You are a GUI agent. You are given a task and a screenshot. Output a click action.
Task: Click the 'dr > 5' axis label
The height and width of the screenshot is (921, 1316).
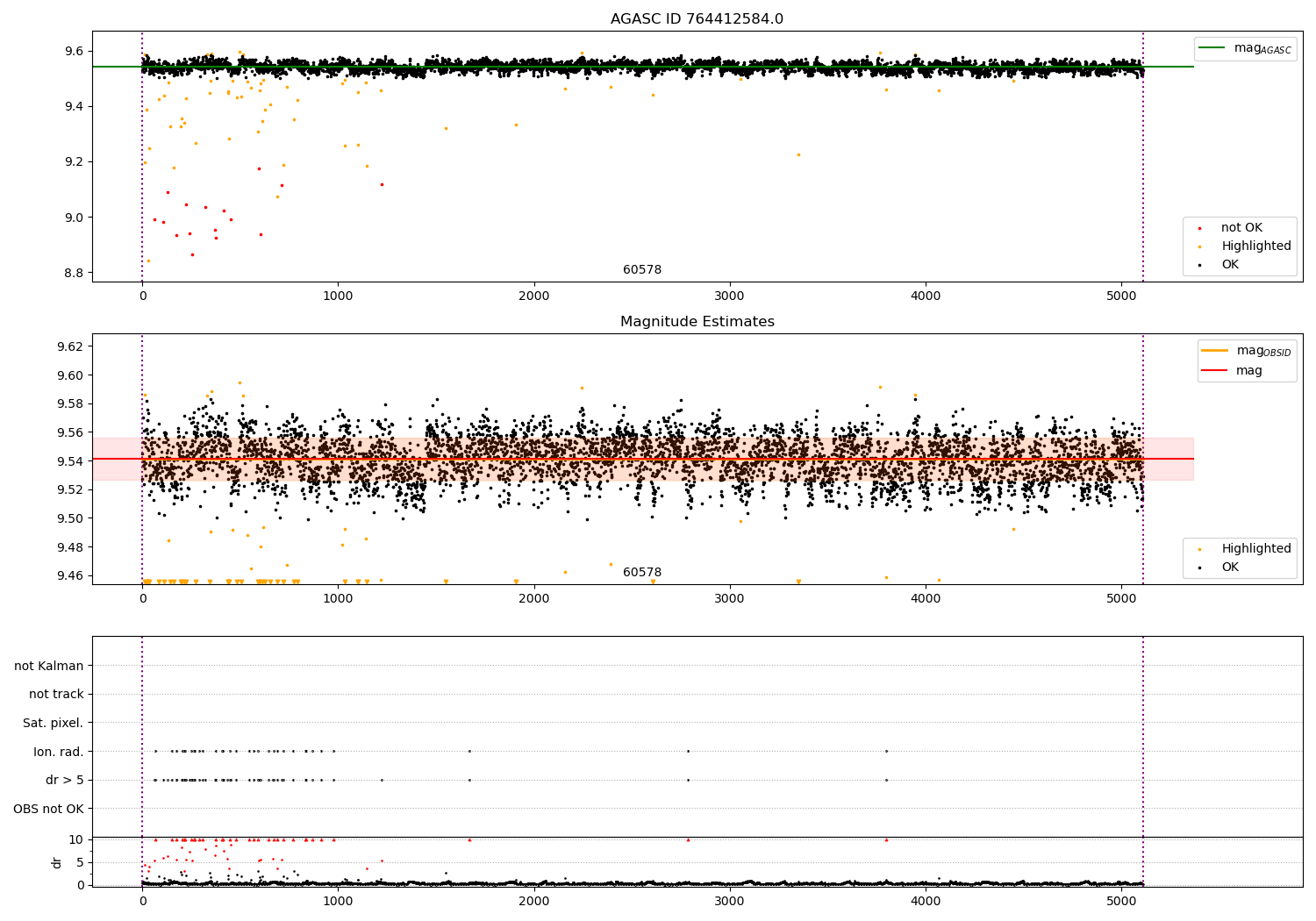click(65, 781)
